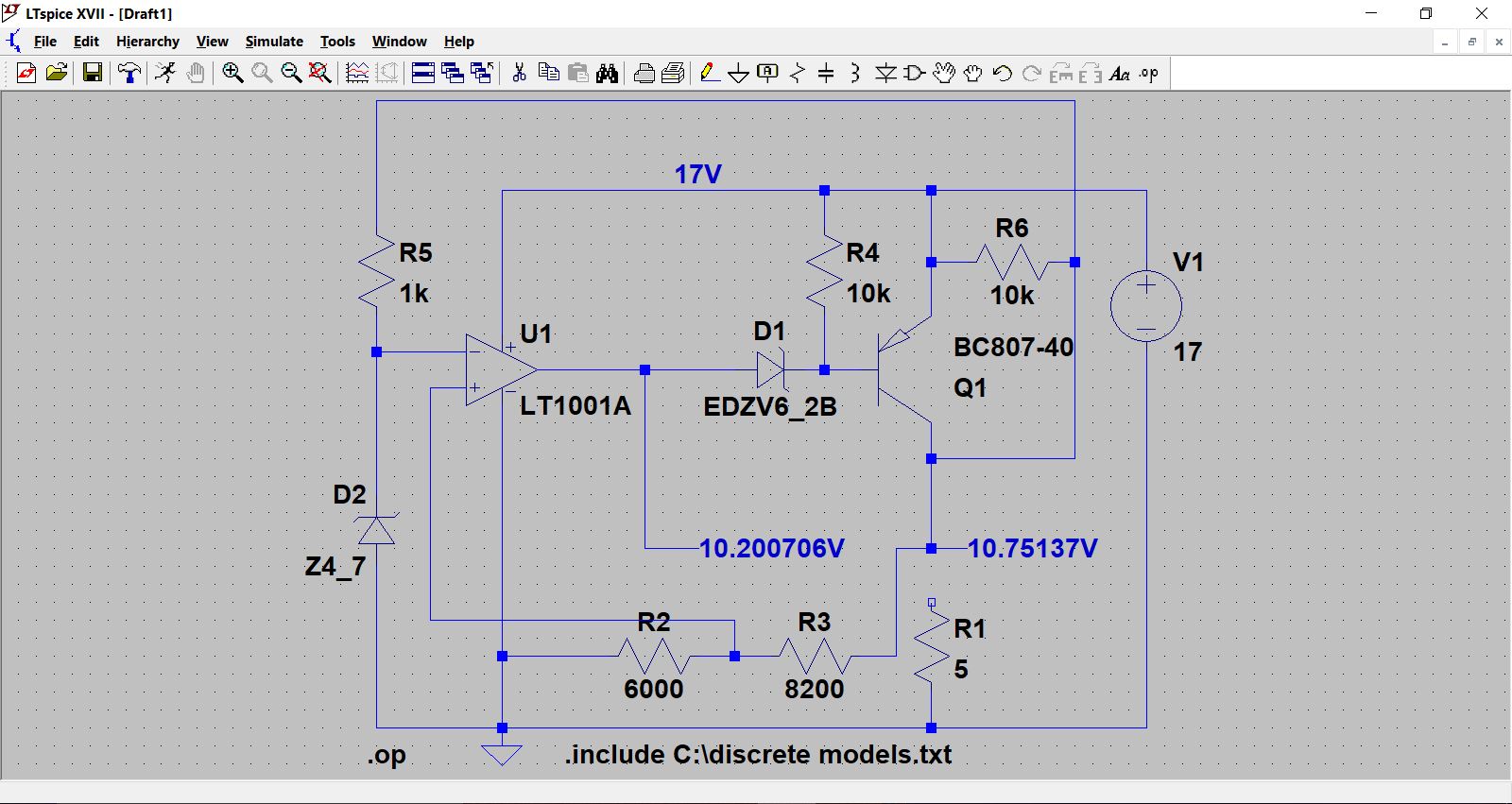
Task: Open the Tools menu
Action: coord(337,42)
